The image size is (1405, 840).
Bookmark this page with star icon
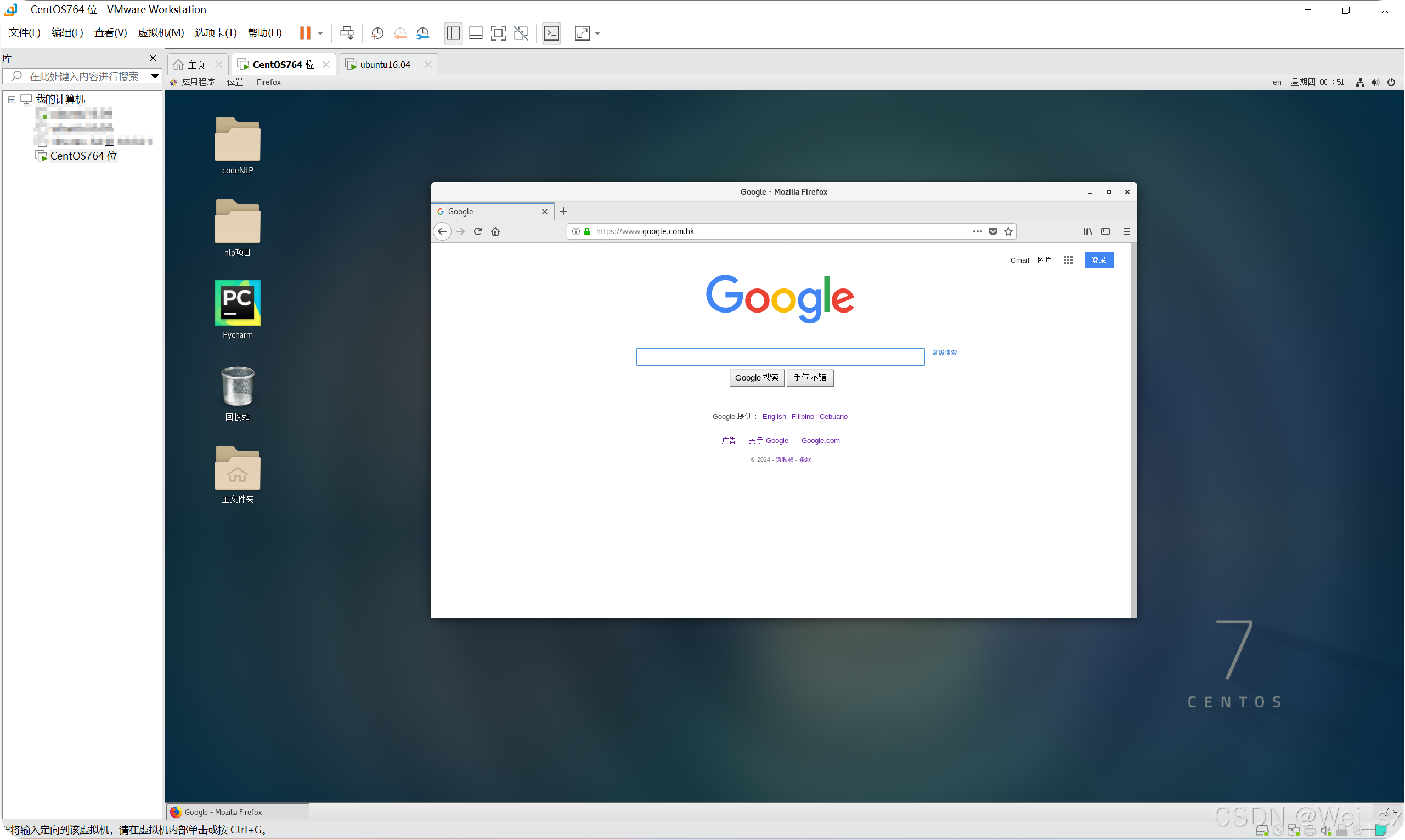(x=1008, y=231)
